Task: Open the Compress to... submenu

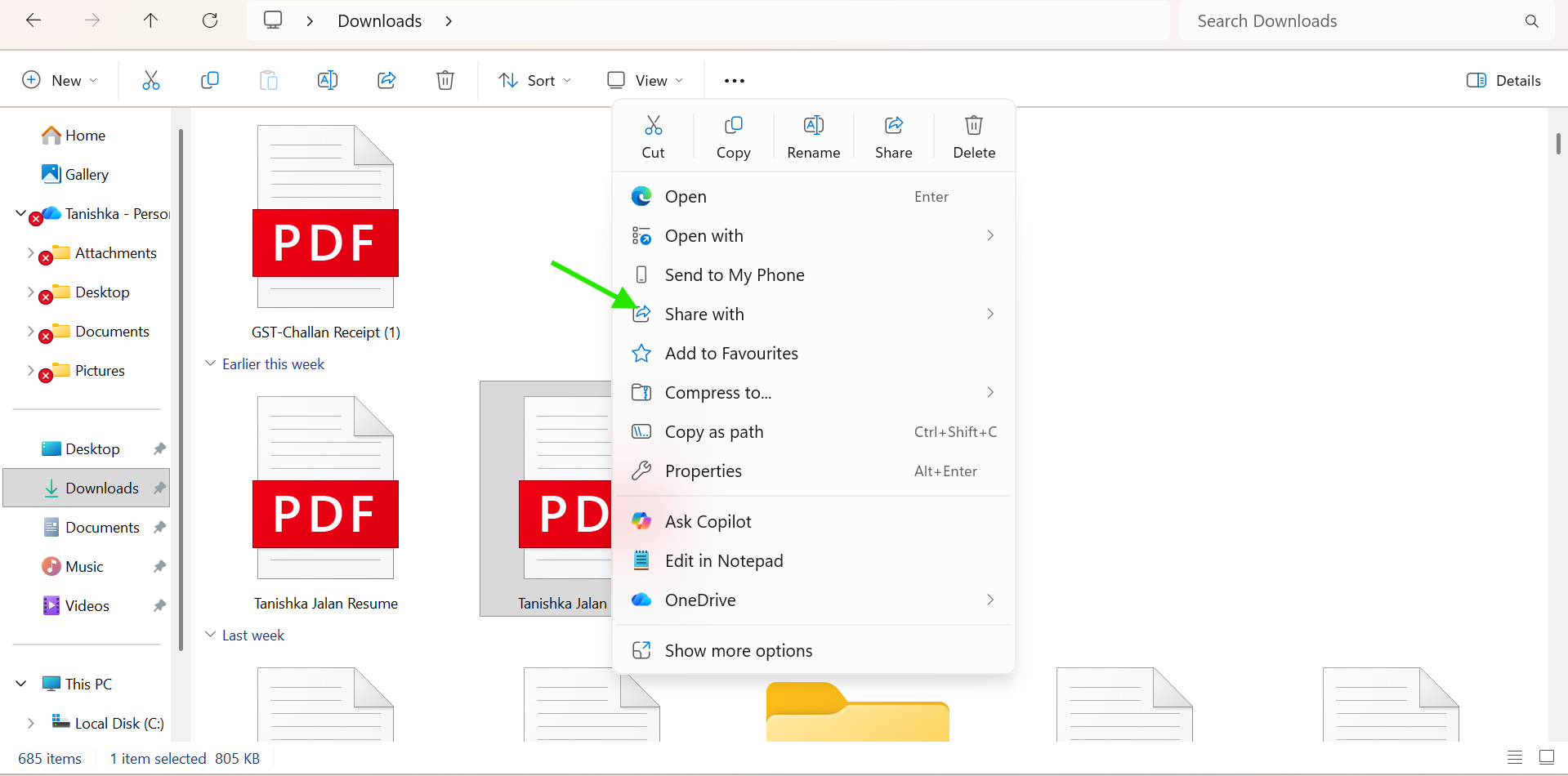Action: click(x=814, y=393)
